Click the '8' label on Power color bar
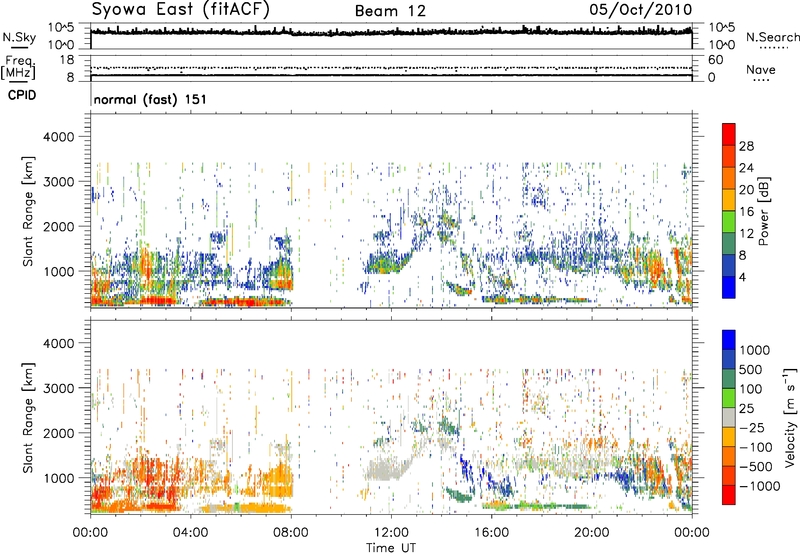The height and width of the screenshot is (554, 800). (742, 256)
